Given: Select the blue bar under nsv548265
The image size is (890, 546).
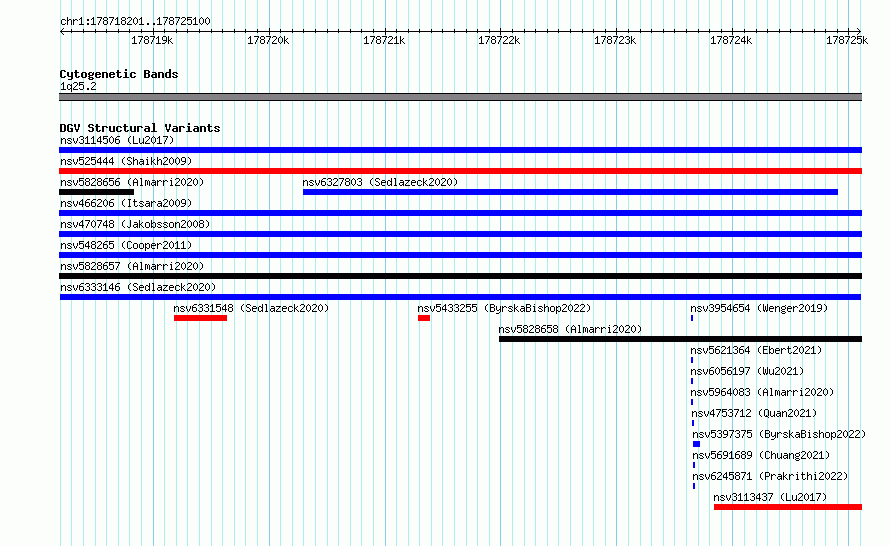Looking at the screenshot, I should coord(460,255).
